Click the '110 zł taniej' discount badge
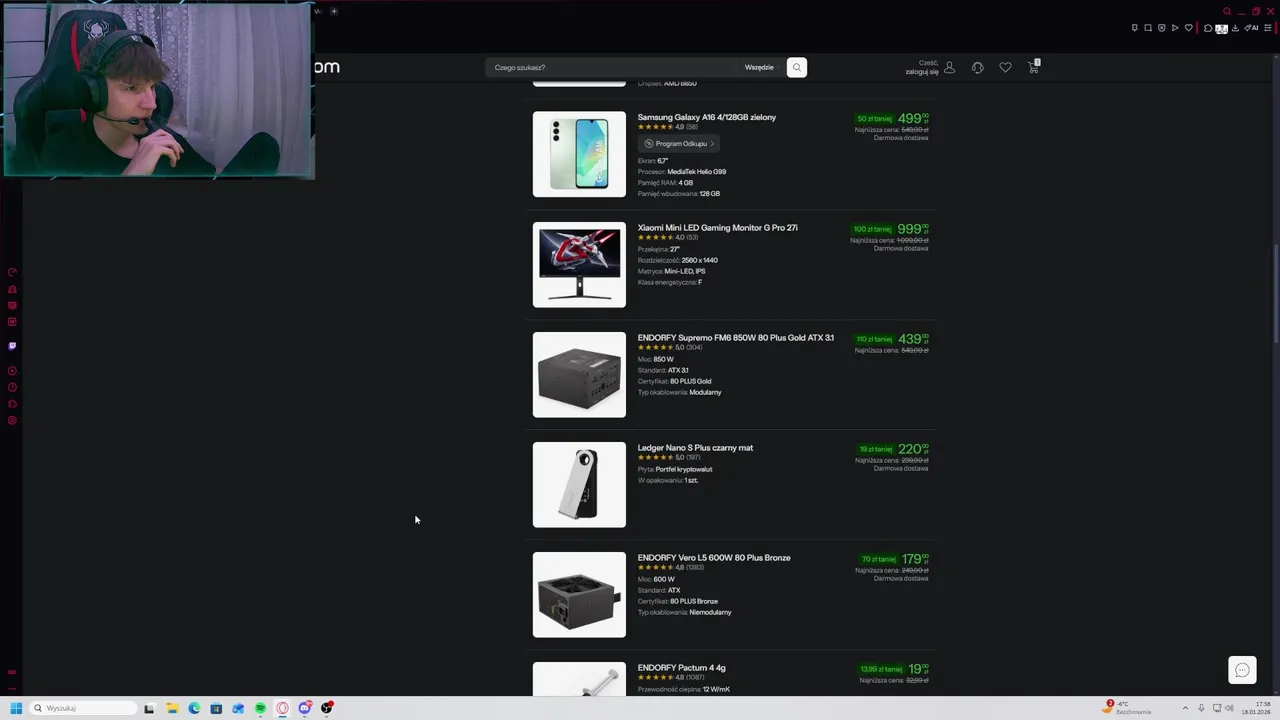1280x720 pixels. click(874, 339)
